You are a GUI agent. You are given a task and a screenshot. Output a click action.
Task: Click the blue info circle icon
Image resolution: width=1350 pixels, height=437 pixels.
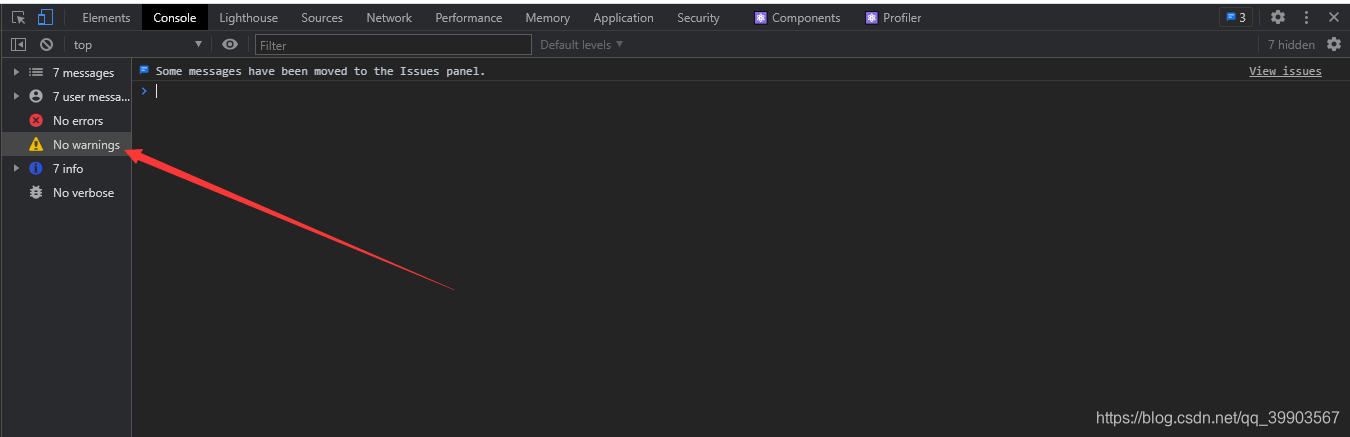tap(36, 168)
